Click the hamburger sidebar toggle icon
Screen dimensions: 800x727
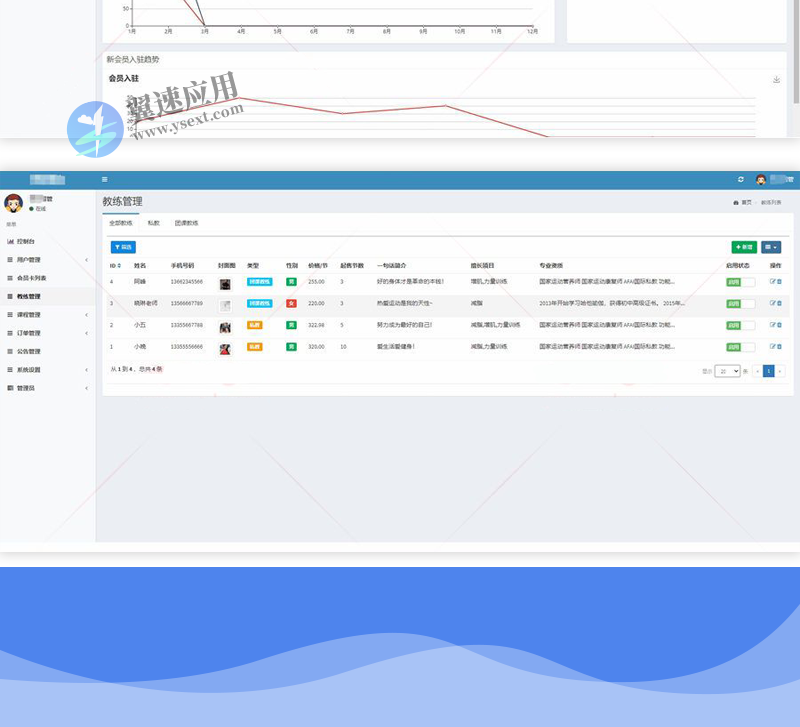(105, 179)
